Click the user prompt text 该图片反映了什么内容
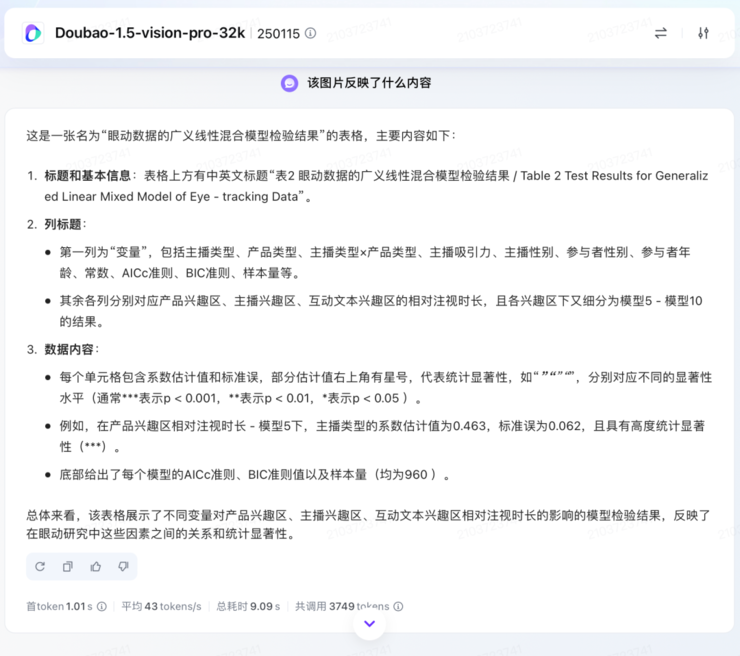The height and width of the screenshot is (656, 740). click(369, 83)
